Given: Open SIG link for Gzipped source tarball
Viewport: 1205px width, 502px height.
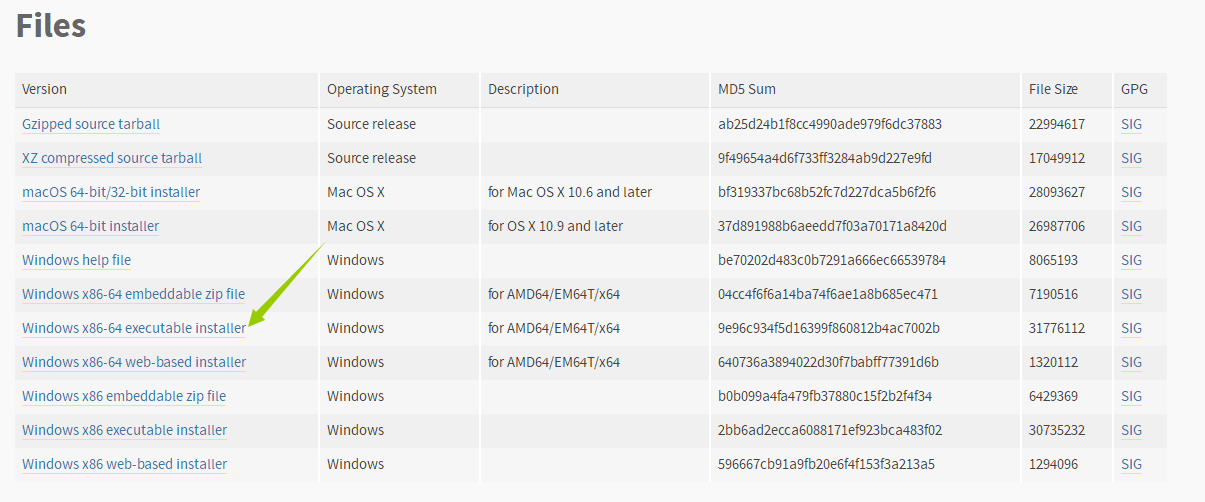Looking at the screenshot, I should (1131, 124).
